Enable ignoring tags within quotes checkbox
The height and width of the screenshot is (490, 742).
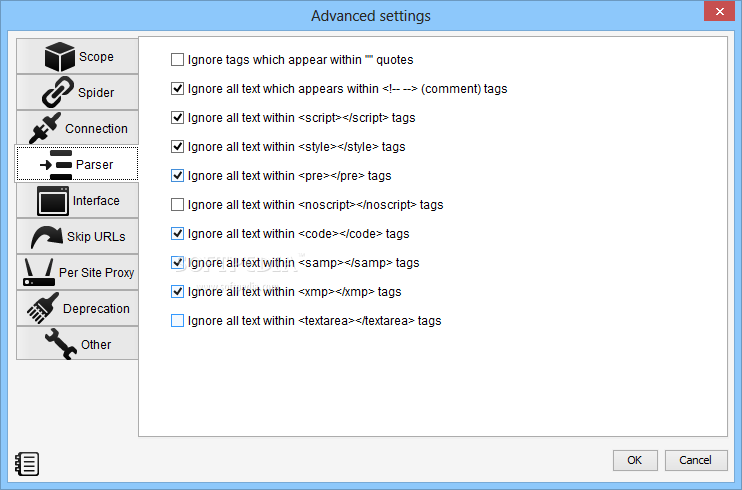tap(177, 60)
